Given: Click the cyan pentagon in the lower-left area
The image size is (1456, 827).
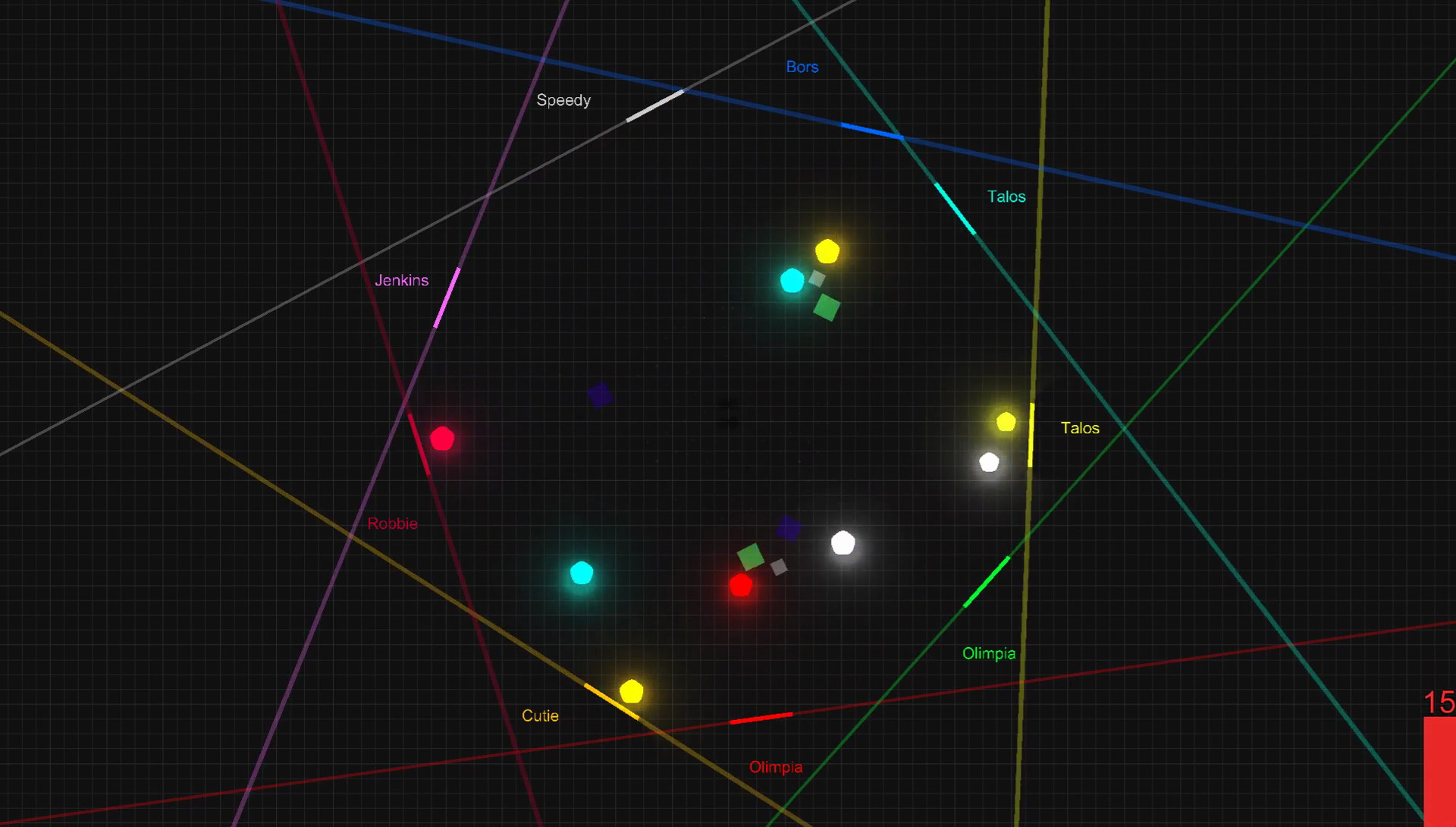Looking at the screenshot, I should (x=581, y=574).
